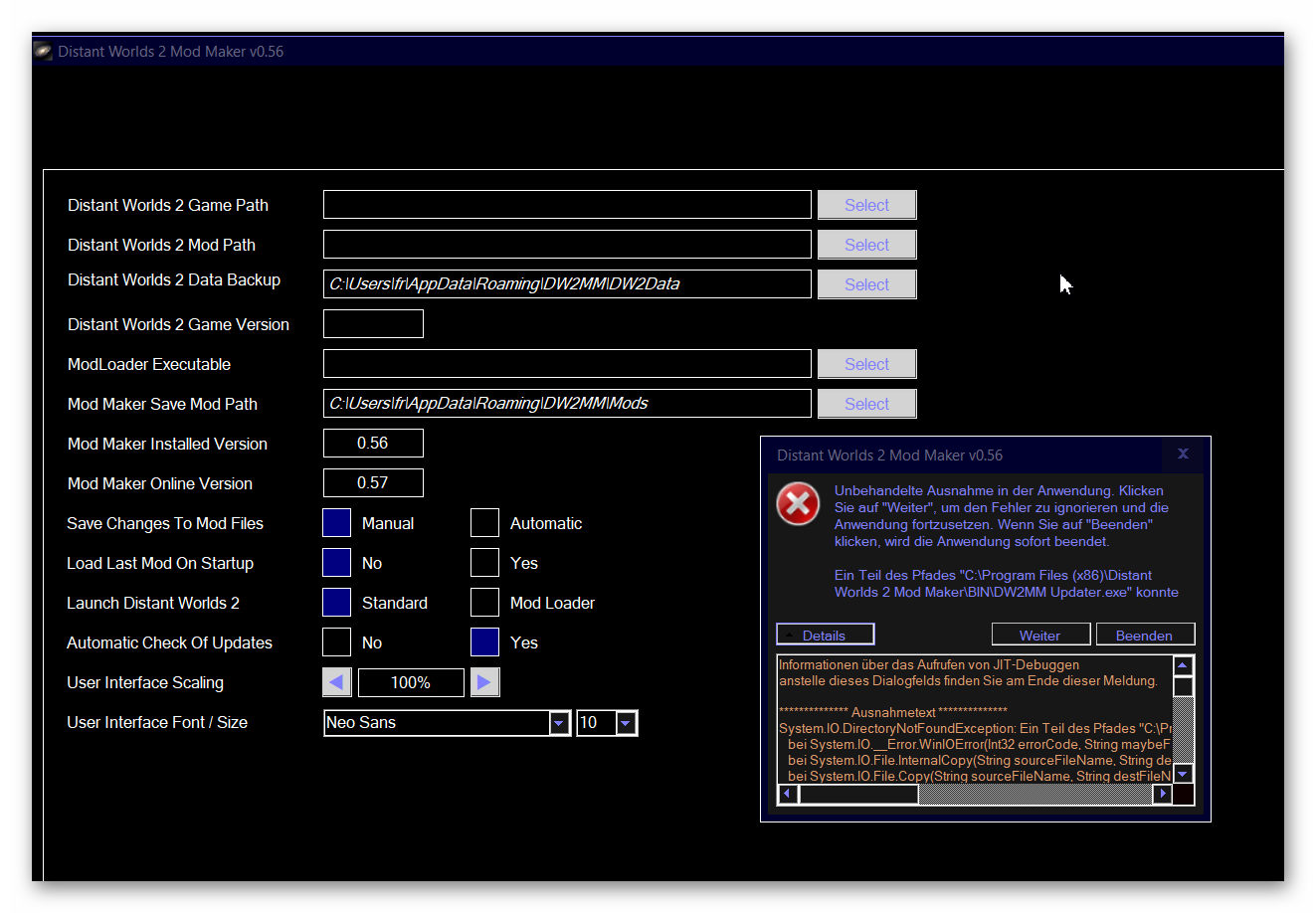Check Yes for Automatic Check Of Updates
The width and height of the screenshot is (1316, 913).
484,642
